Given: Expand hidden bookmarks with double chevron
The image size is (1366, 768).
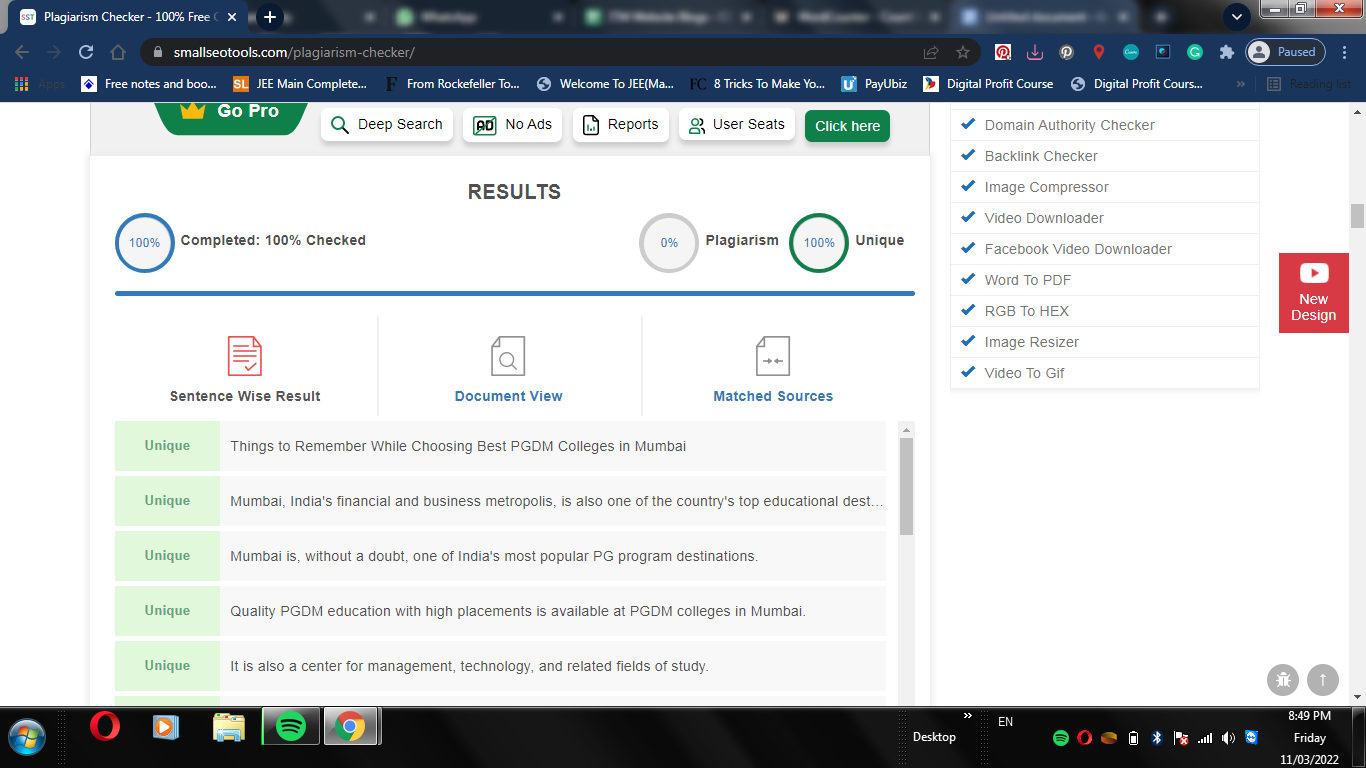Looking at the screenshot, I should click(x=1241, y=84).
